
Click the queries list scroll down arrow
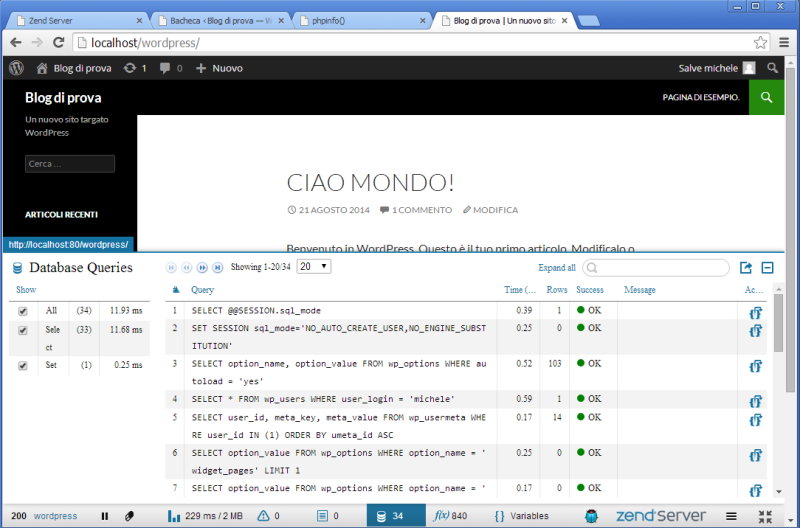[779, 492]
